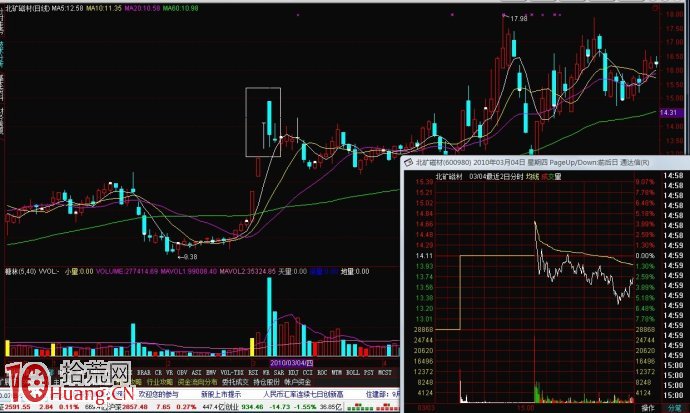
Task: Click MA60:10.98 legend text
Action: [181, 8]
